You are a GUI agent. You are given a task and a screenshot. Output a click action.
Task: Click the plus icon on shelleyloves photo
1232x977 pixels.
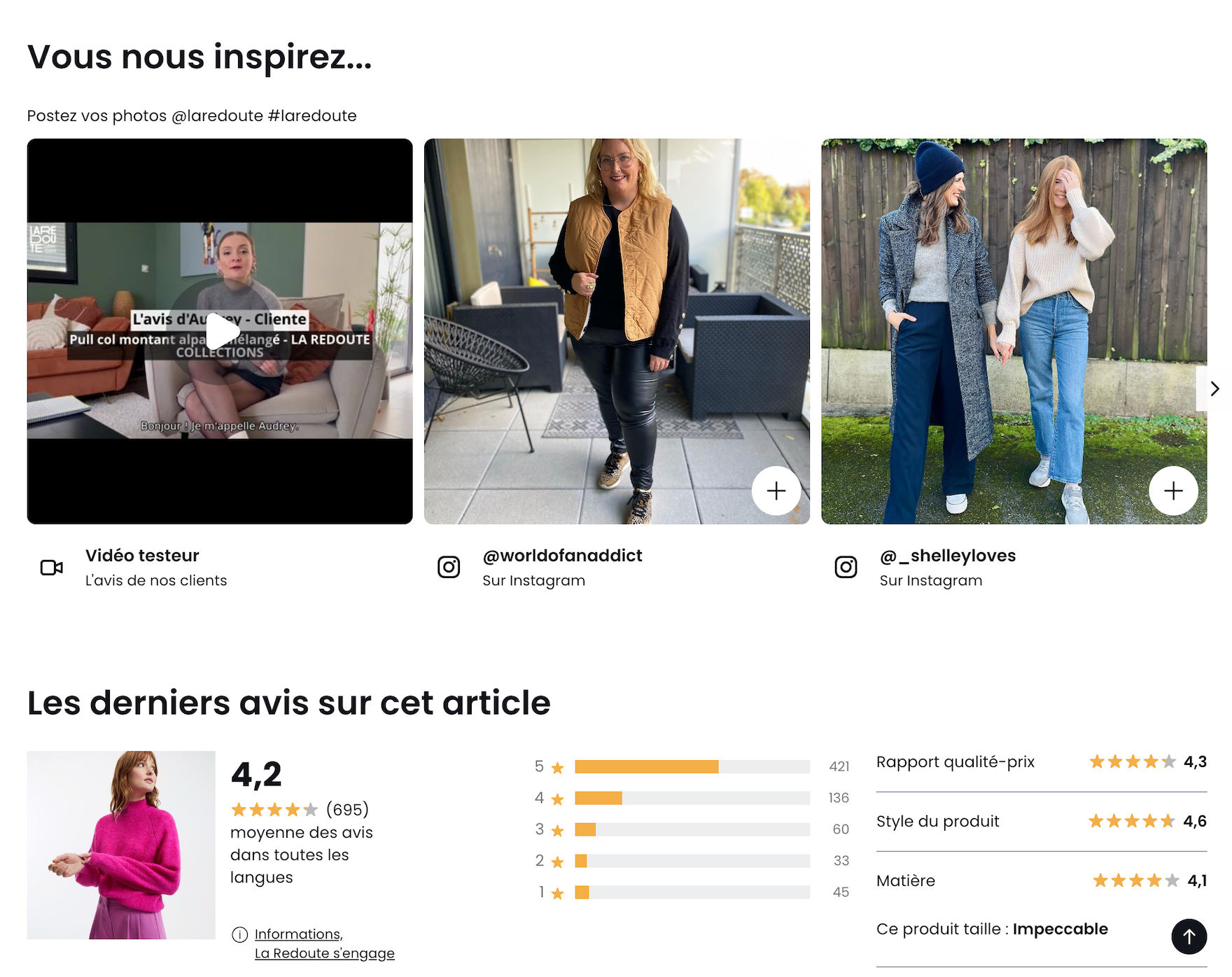pos(1172,491)
